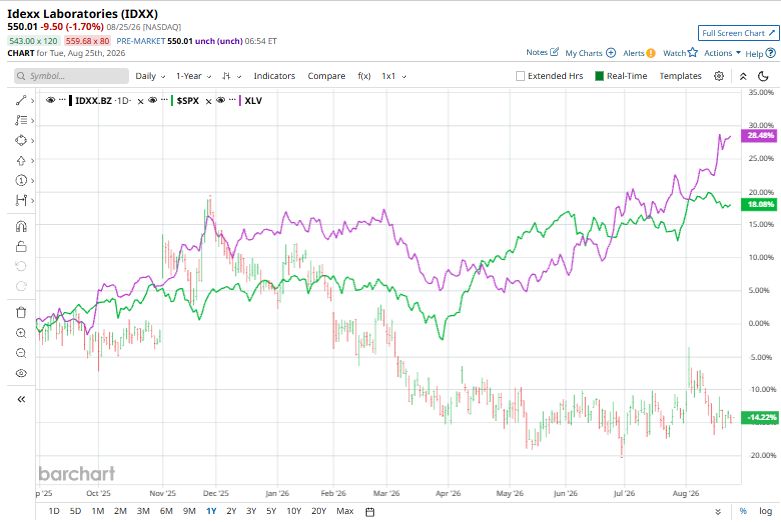This screenshot has height=522, width=781.
Task: Open the My Charts link
Action: (584, 53)
